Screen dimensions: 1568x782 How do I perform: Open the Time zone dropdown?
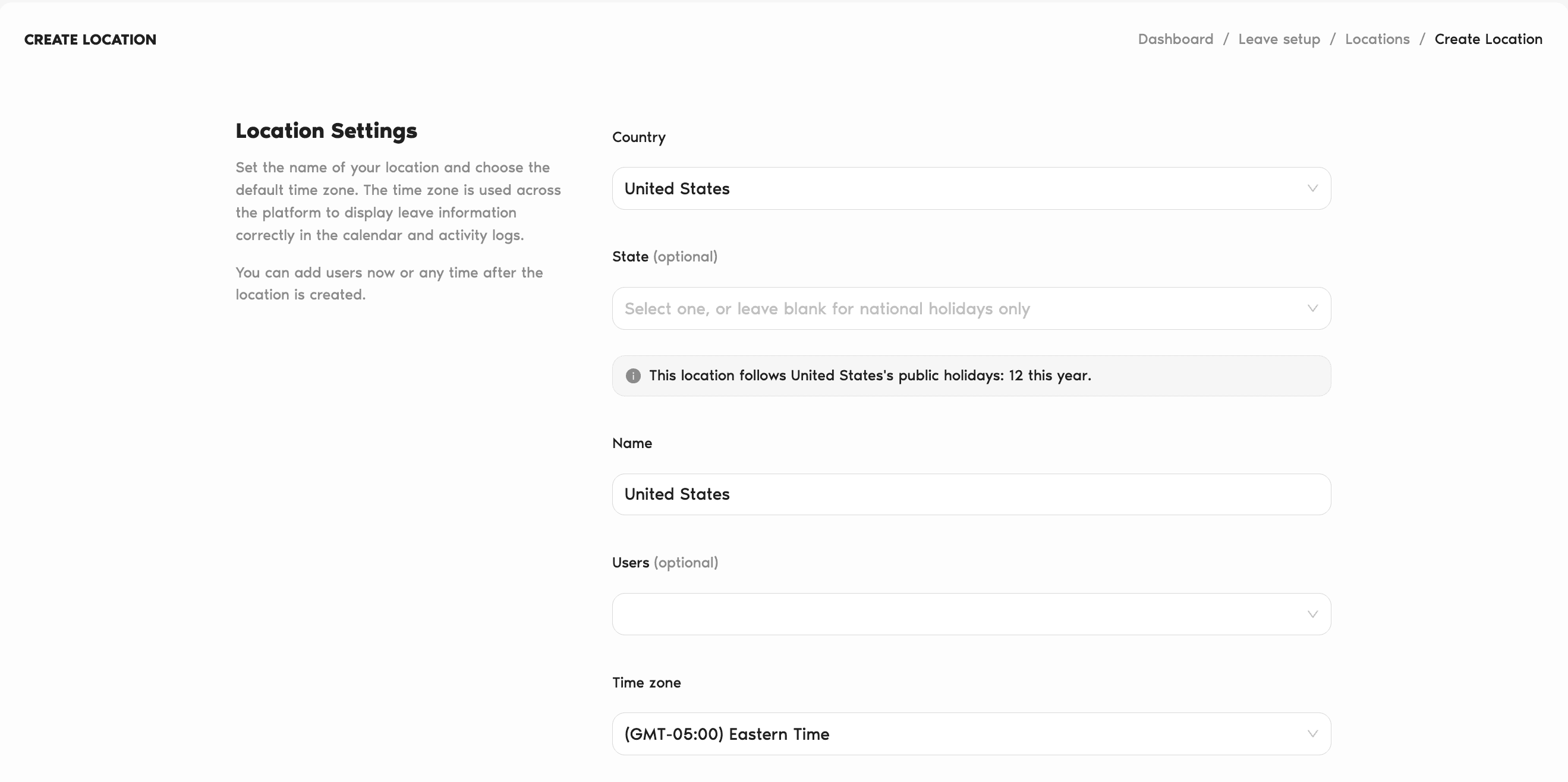(x=971, y=734)
